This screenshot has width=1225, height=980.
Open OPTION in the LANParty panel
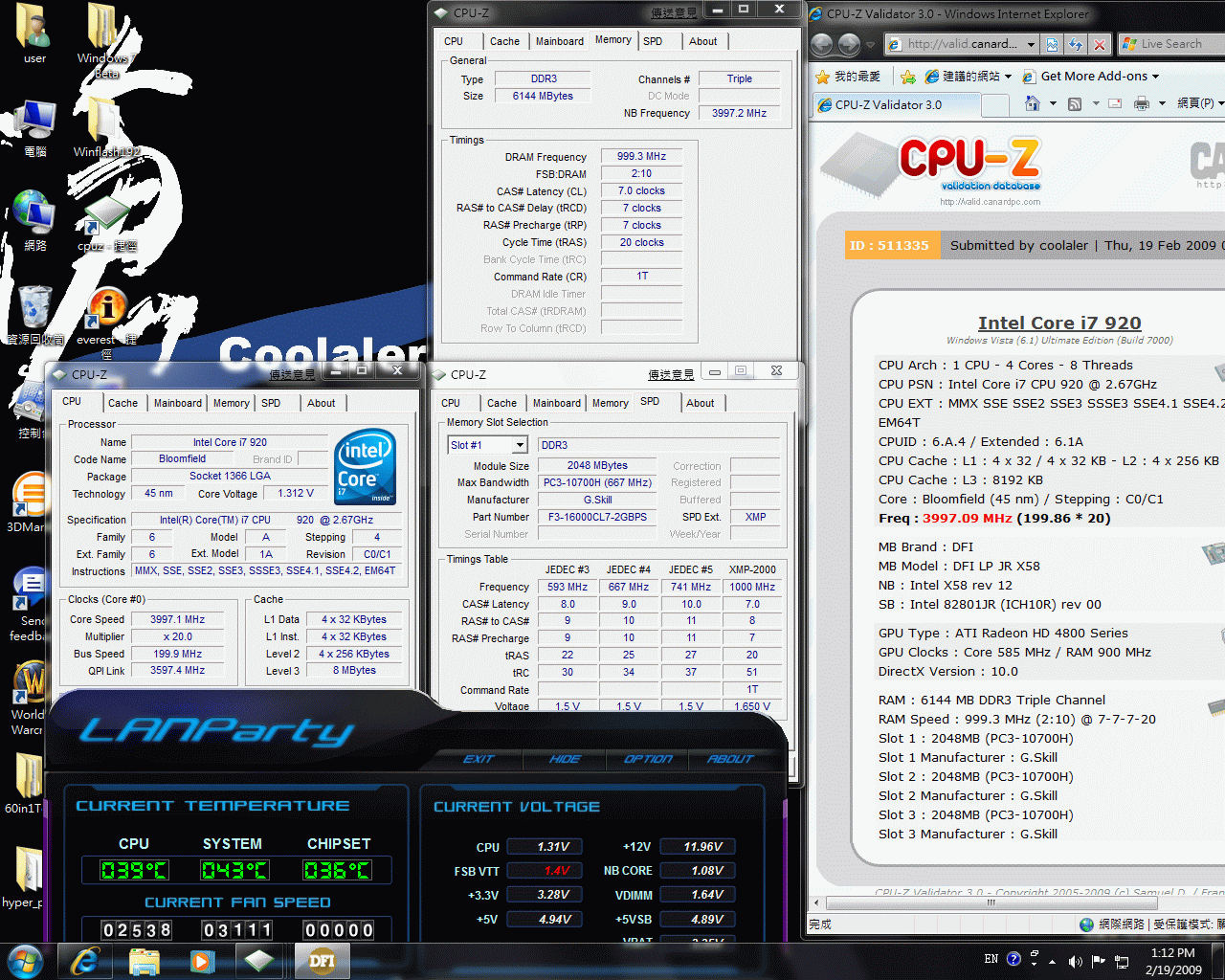click(648, 759)
